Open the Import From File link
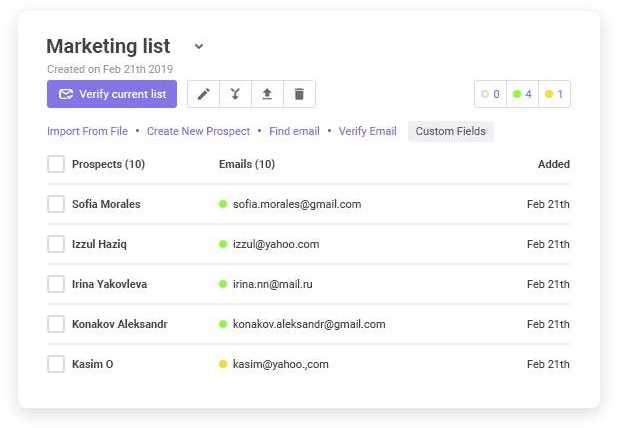Viewport: 618px width, 428px height. click(87, 131)
